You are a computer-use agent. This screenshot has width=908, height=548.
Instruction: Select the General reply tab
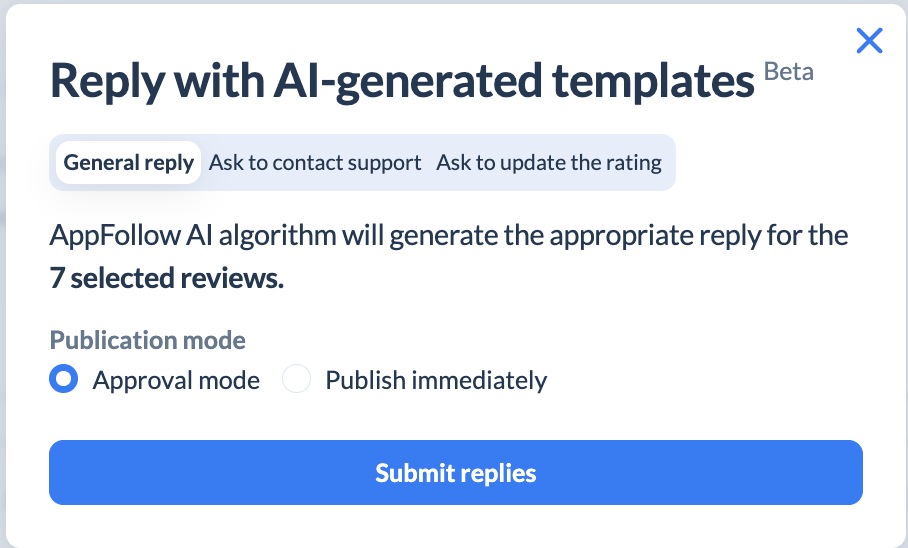pyautogui.click(x=129, y=163)
